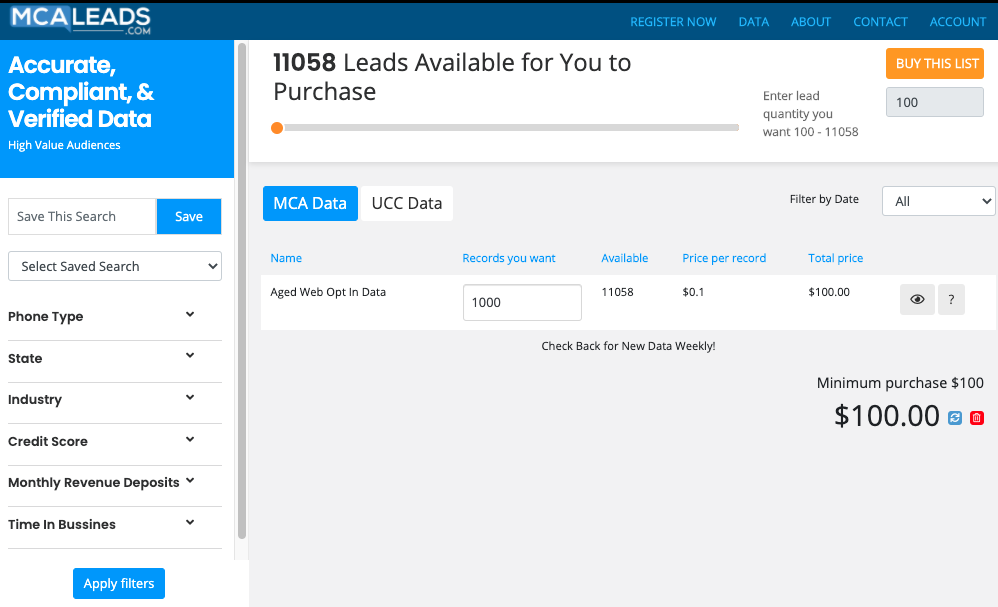
Task: Select the Aged Web Opt In Data row name
Action: [328, 292]
